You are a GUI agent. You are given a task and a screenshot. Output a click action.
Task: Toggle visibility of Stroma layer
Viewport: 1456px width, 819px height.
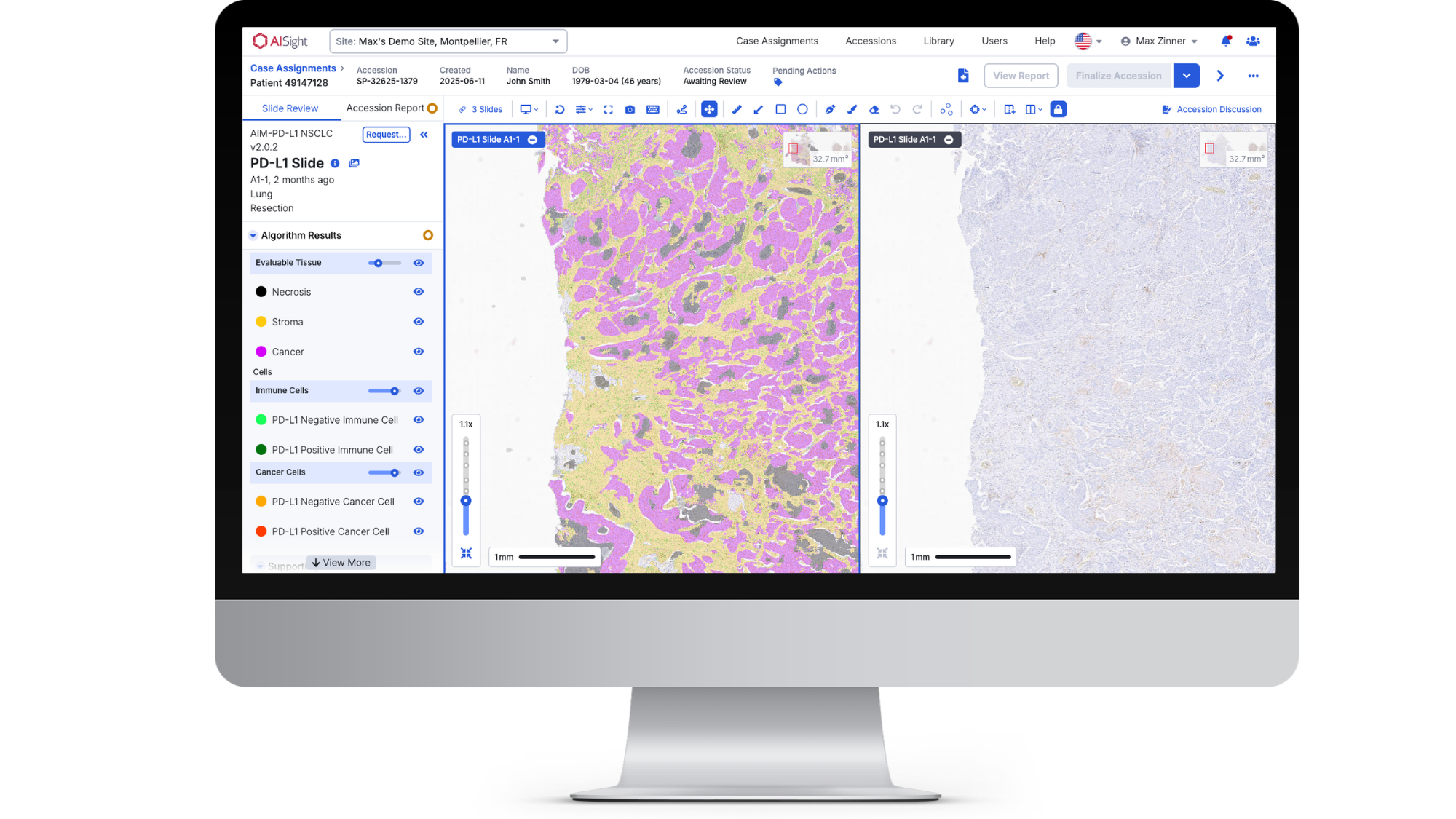(x=418, y=322)
